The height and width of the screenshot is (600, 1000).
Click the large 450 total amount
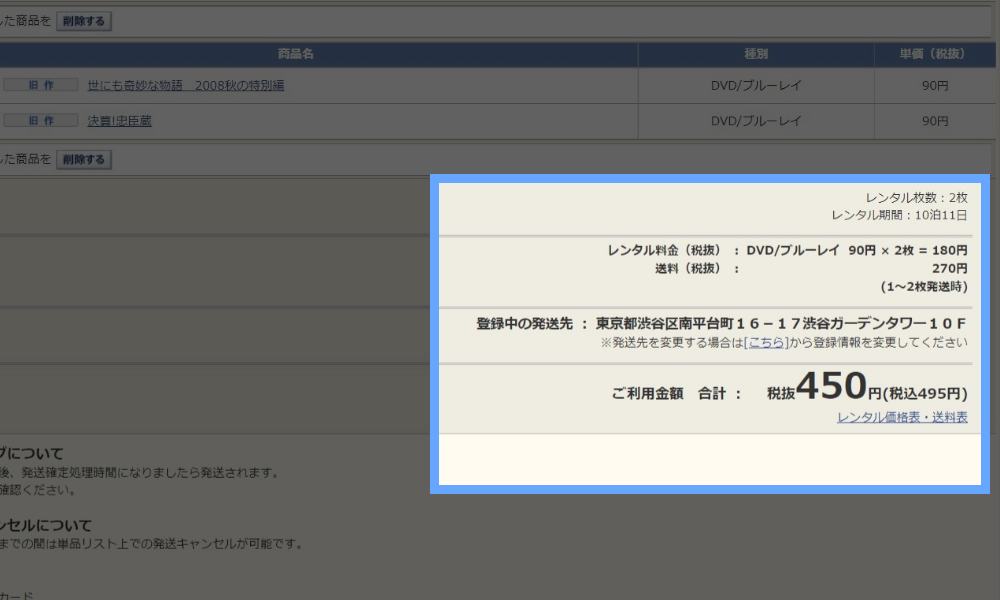(x=831, y=385)
